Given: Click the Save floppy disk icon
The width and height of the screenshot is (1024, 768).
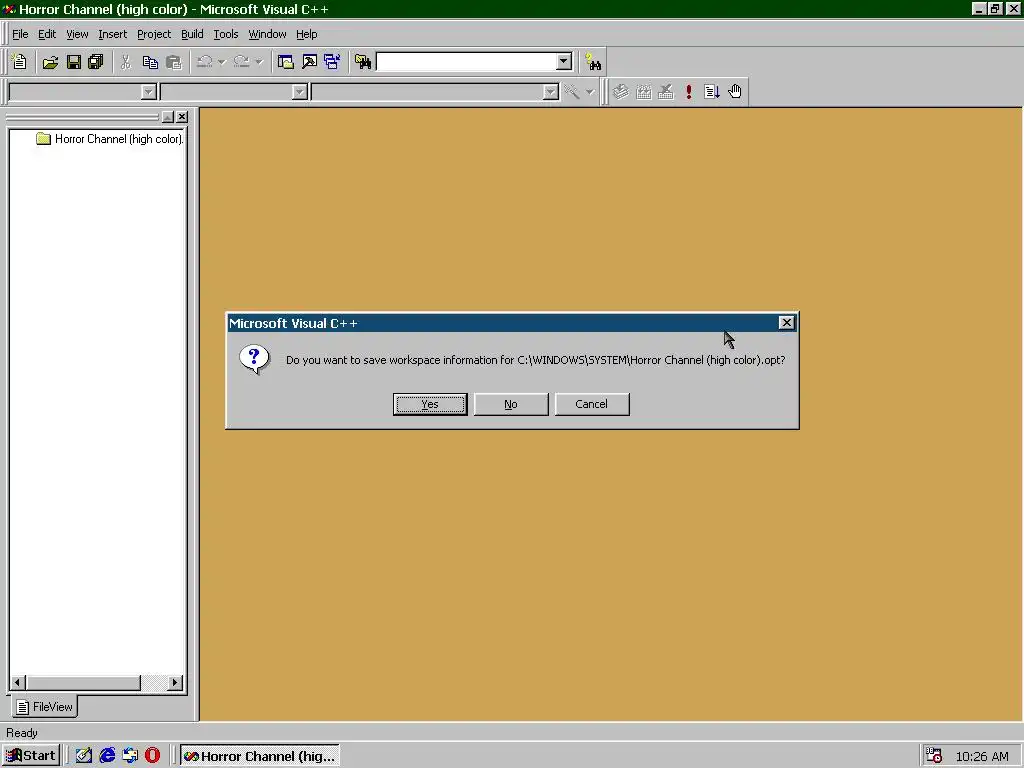Looking at the screenshot, I should [x=74, y=62].
